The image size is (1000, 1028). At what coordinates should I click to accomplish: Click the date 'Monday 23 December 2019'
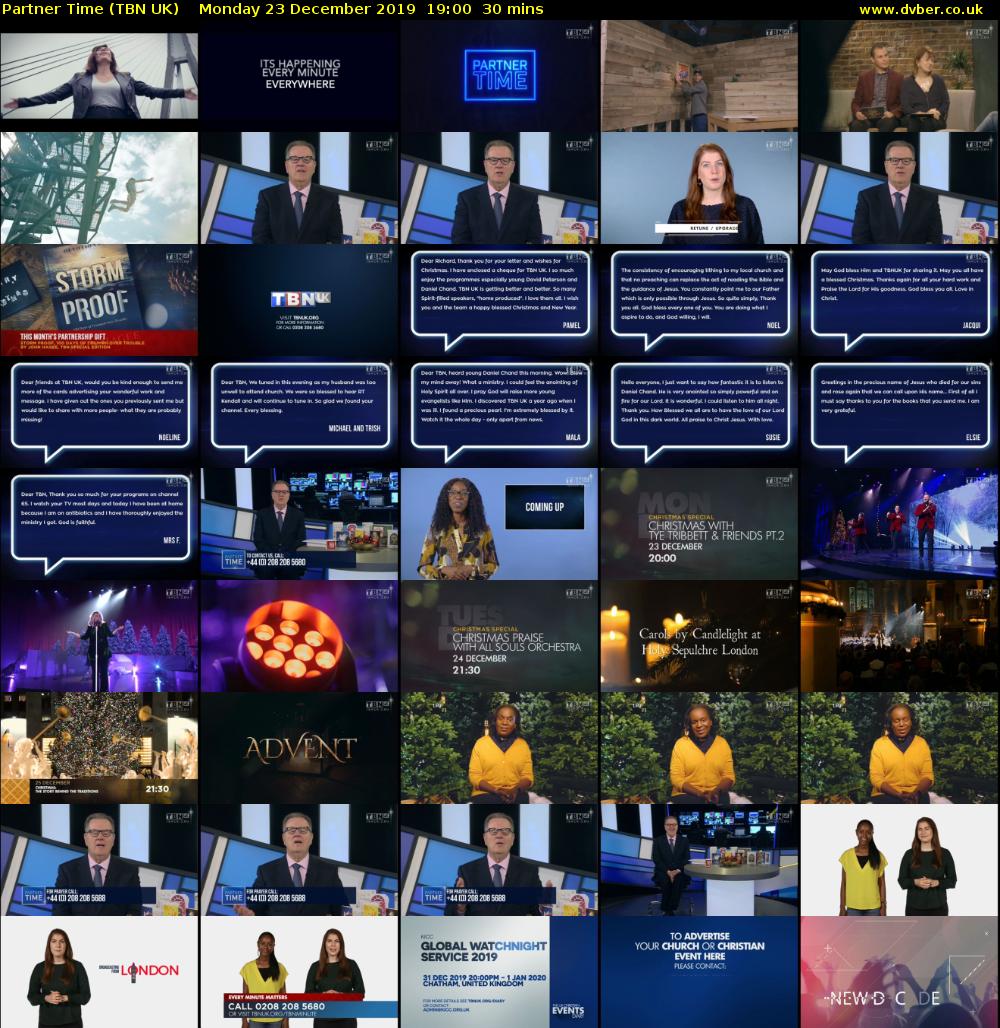pos(307,9)
